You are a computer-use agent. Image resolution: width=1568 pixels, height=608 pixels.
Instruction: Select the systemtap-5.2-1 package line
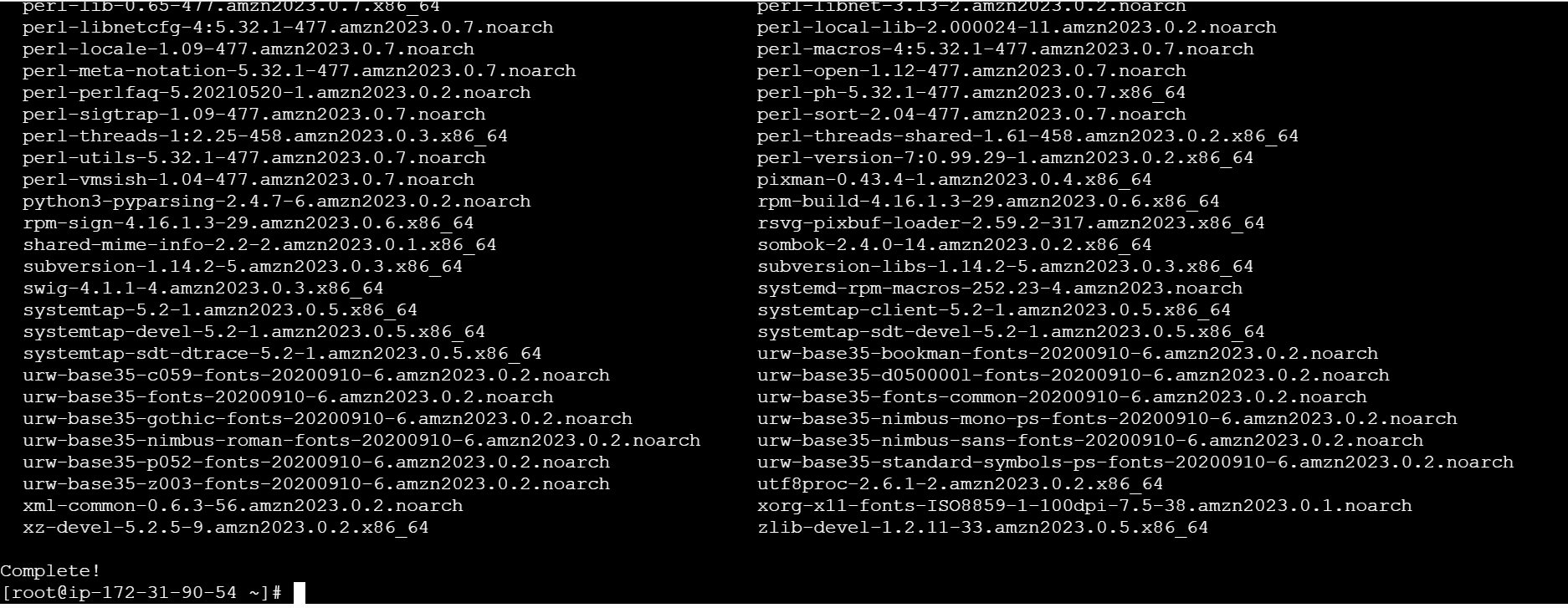(x=220, y=310)
